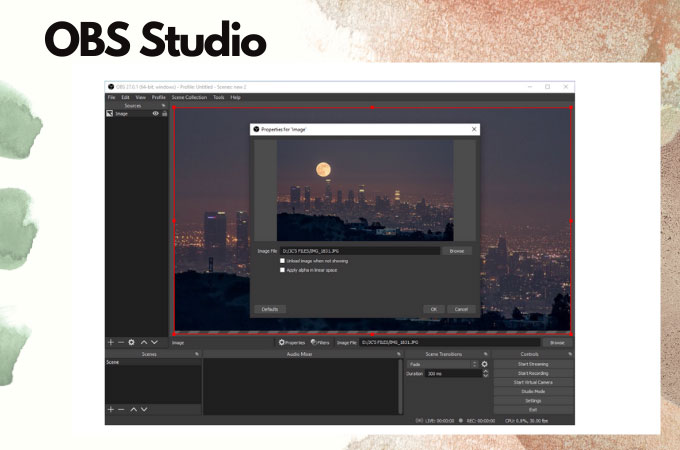Close the Properties for 'Image' dialog
Viewport: 680px width, 450px height.
click(x=473, y=129)
